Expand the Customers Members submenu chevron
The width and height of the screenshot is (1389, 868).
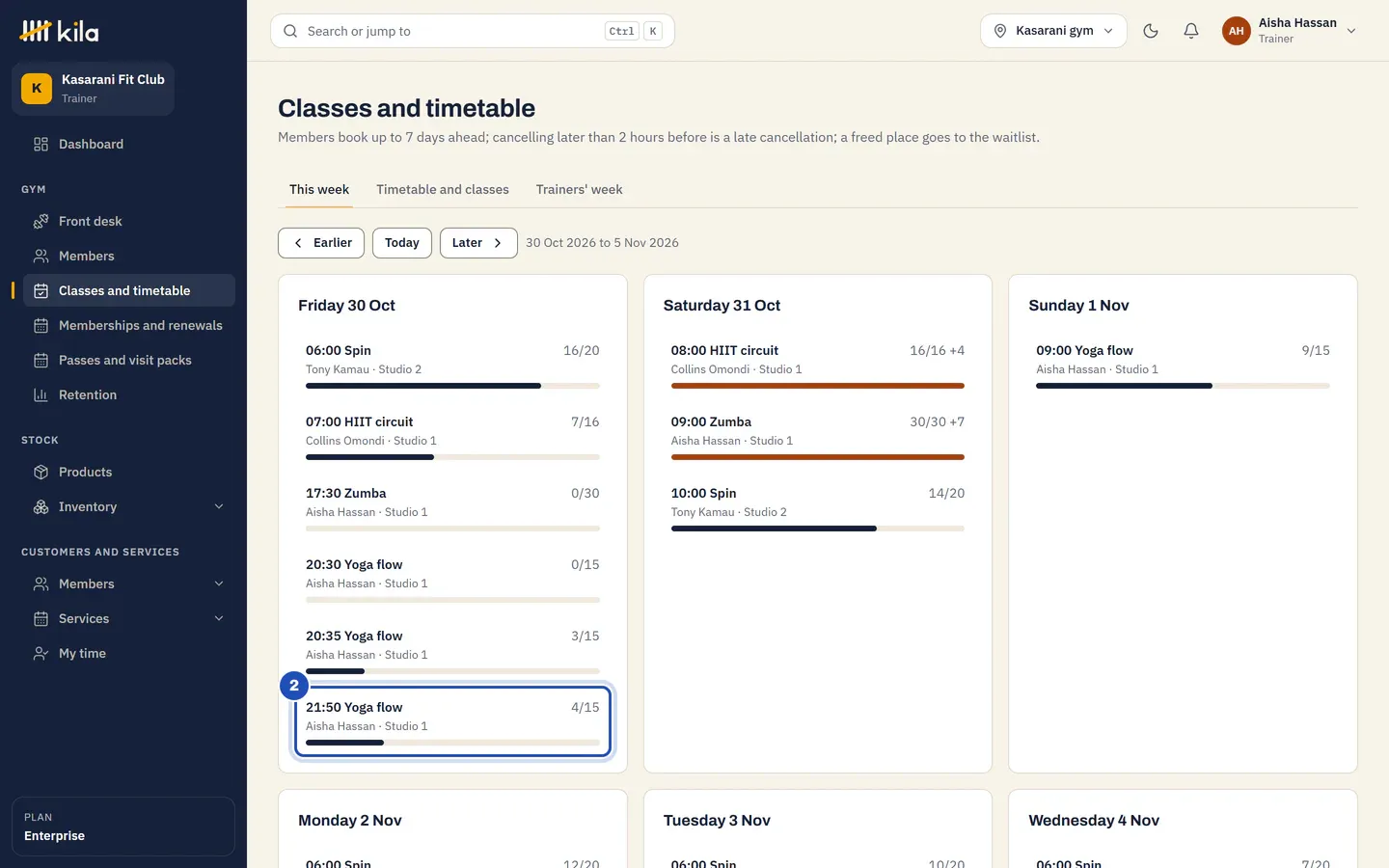pyautogui.click(x=219, y=584)
